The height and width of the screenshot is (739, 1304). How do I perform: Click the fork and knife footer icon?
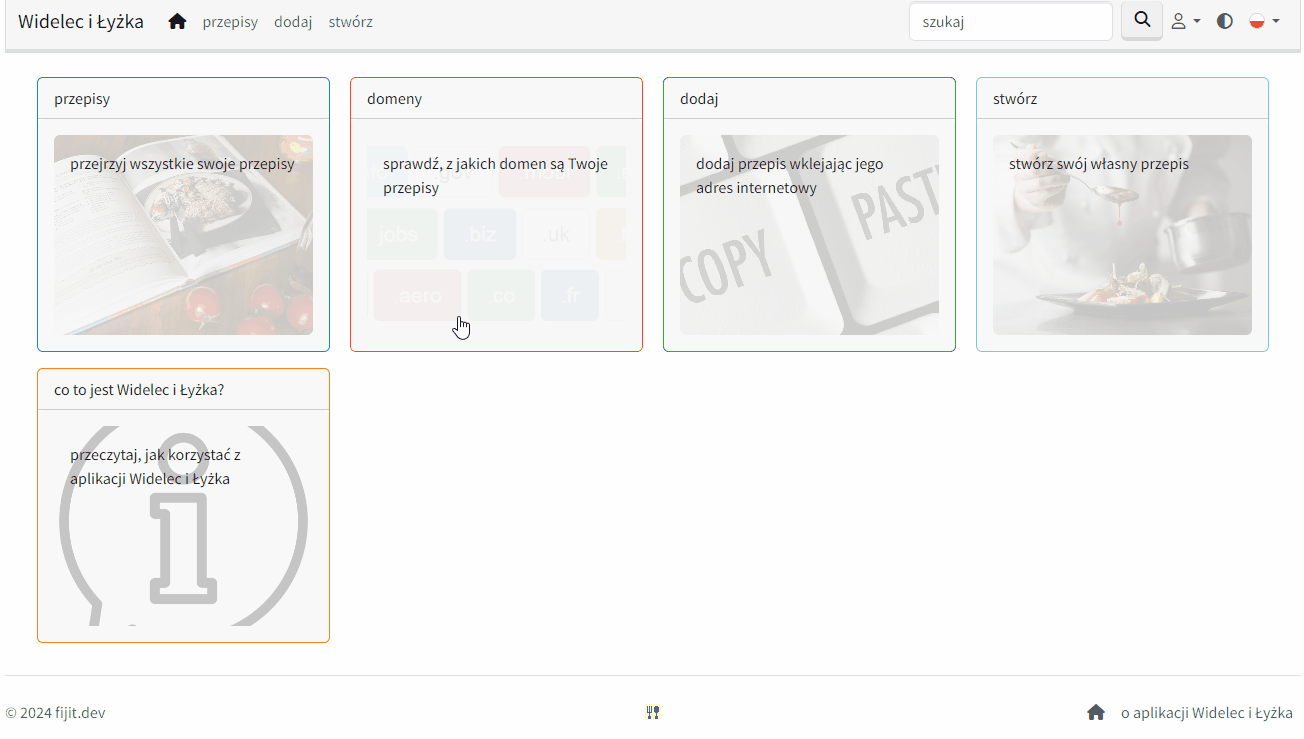tap(653, 712)
